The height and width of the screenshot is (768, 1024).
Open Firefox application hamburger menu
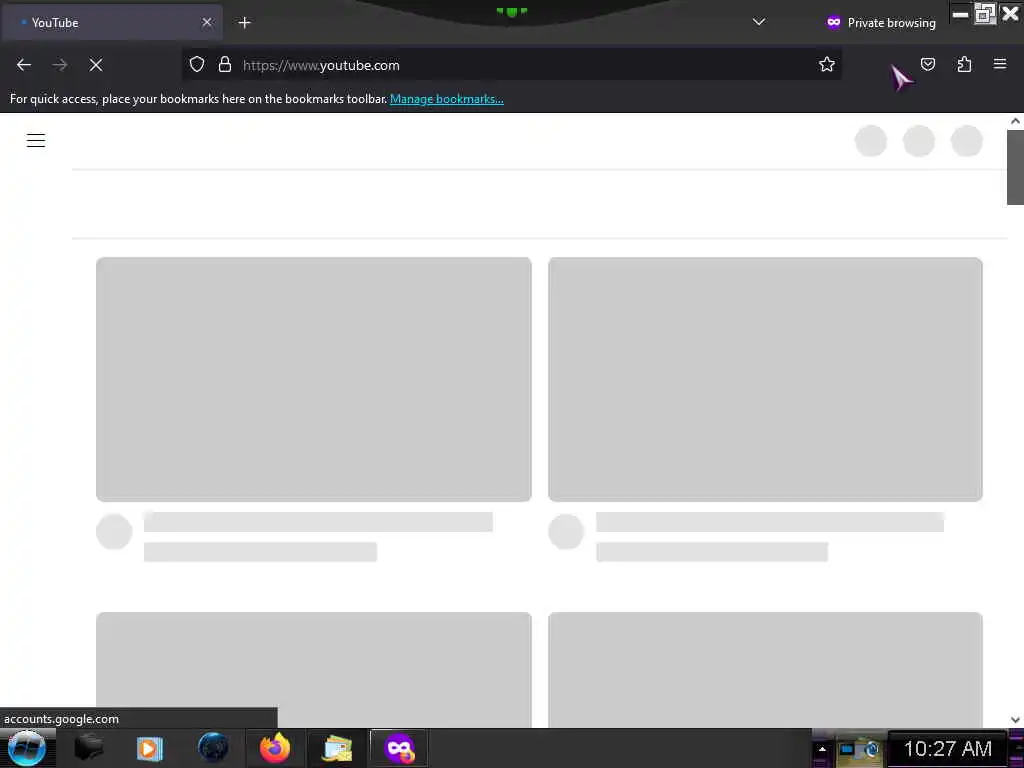1000,64
